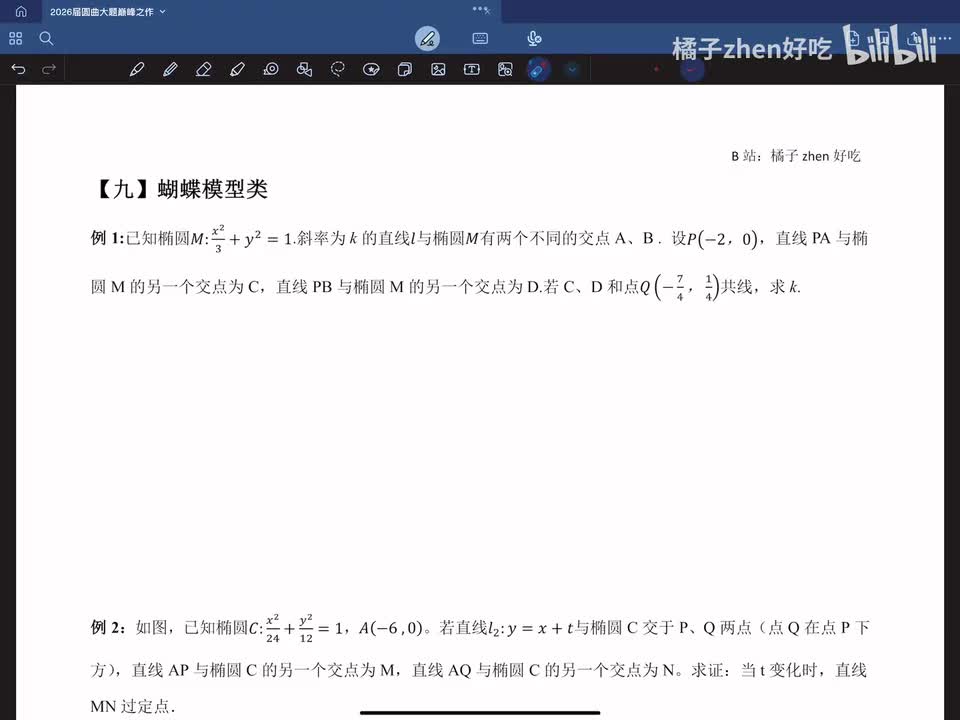Image resolution: width=960 pixels, height=720 pixels.
Task: Activate the Laser pointer tool
Action: click(538, 70)
